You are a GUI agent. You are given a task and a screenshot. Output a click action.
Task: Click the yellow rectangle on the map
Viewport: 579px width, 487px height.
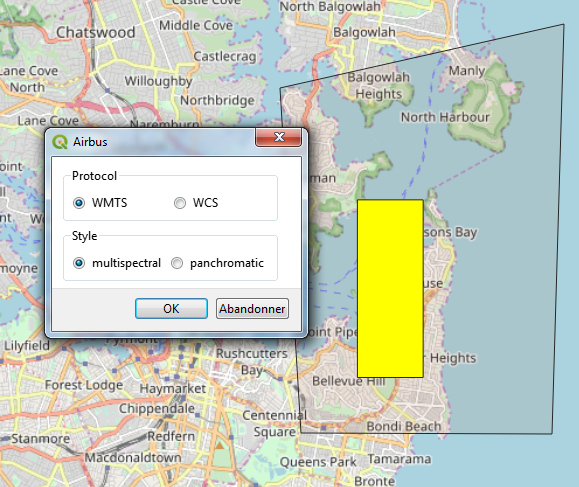(x=390, y=288)
